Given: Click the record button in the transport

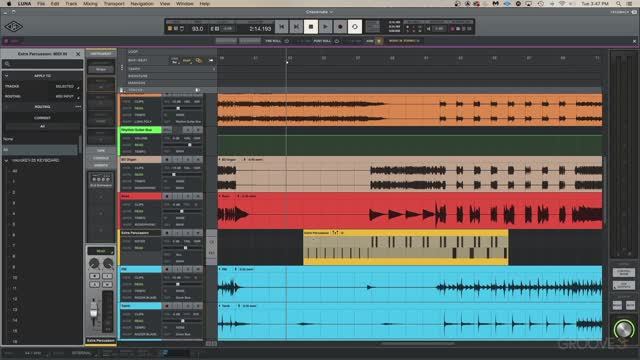Looking at the screenshot, I should [340, 27].
